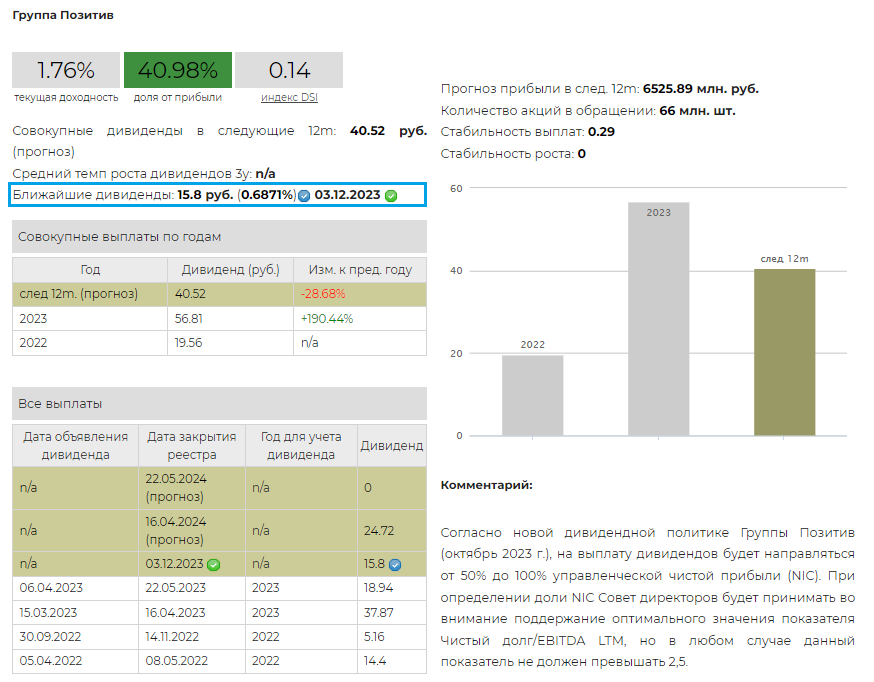Click the -28.68% change value
Viewport: 874px width, 682px height.
323,294
